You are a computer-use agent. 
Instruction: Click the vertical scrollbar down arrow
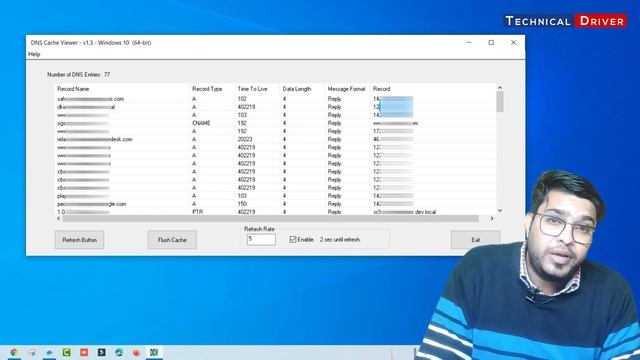tap(500, 211)
